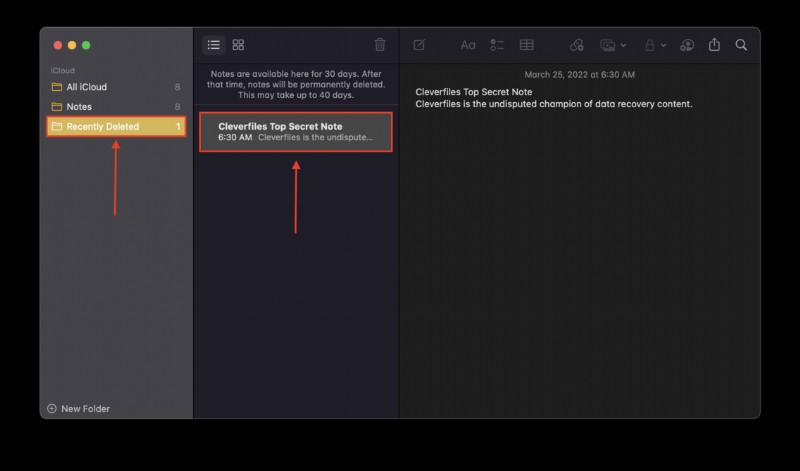Click the add link icon
This screenshot has height=471, width=800.
[x=577, y=45]
